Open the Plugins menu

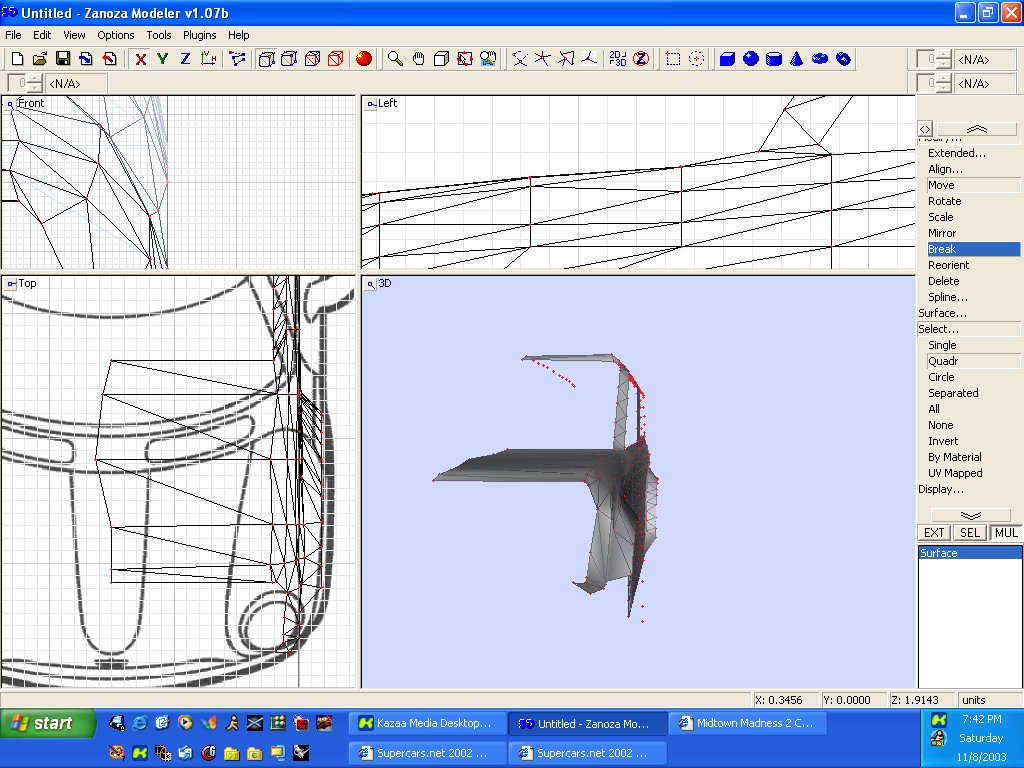coord(200,35)
